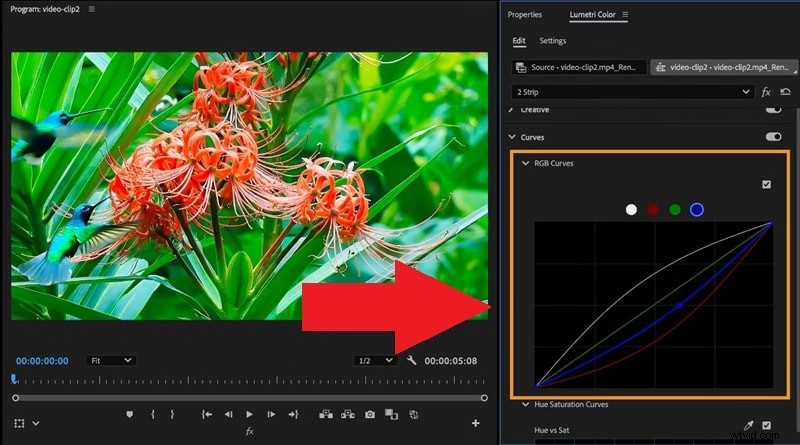Select the blue curve channel
The image size is (800, 445).
[697, 210]
